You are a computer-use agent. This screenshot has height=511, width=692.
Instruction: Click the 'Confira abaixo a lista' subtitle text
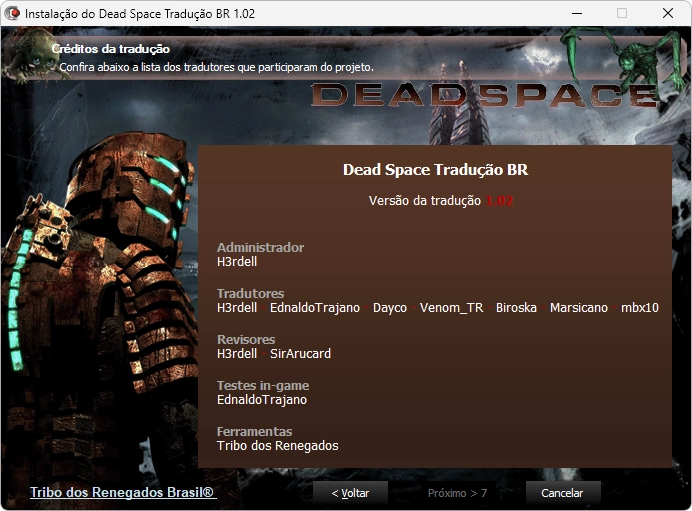(x=216, y=67)
